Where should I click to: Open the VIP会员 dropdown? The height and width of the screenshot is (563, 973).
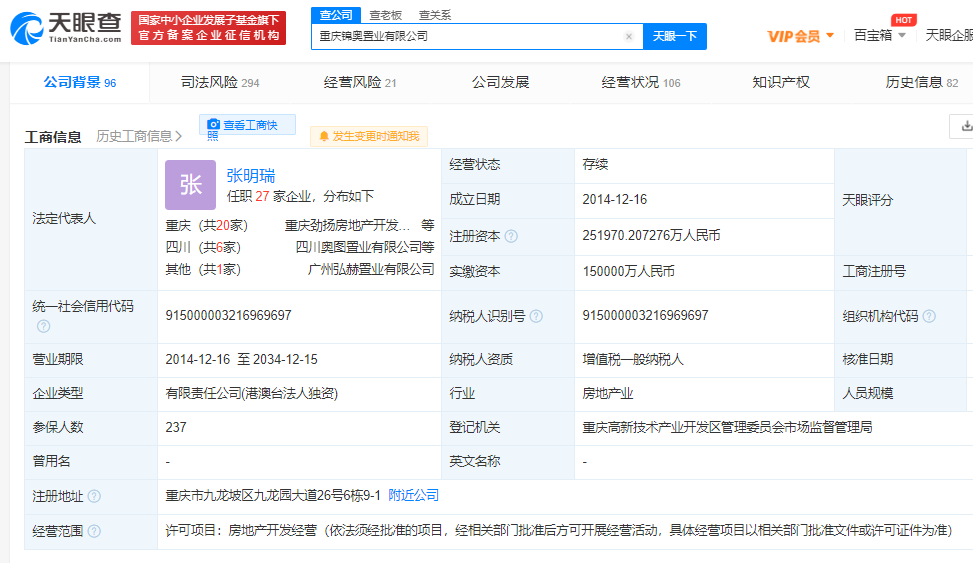(800, 36)
